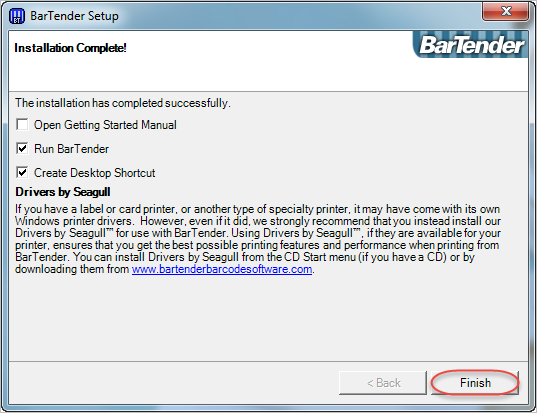Enable the Open Getting Started Manual checkbox

pos(22,125)
